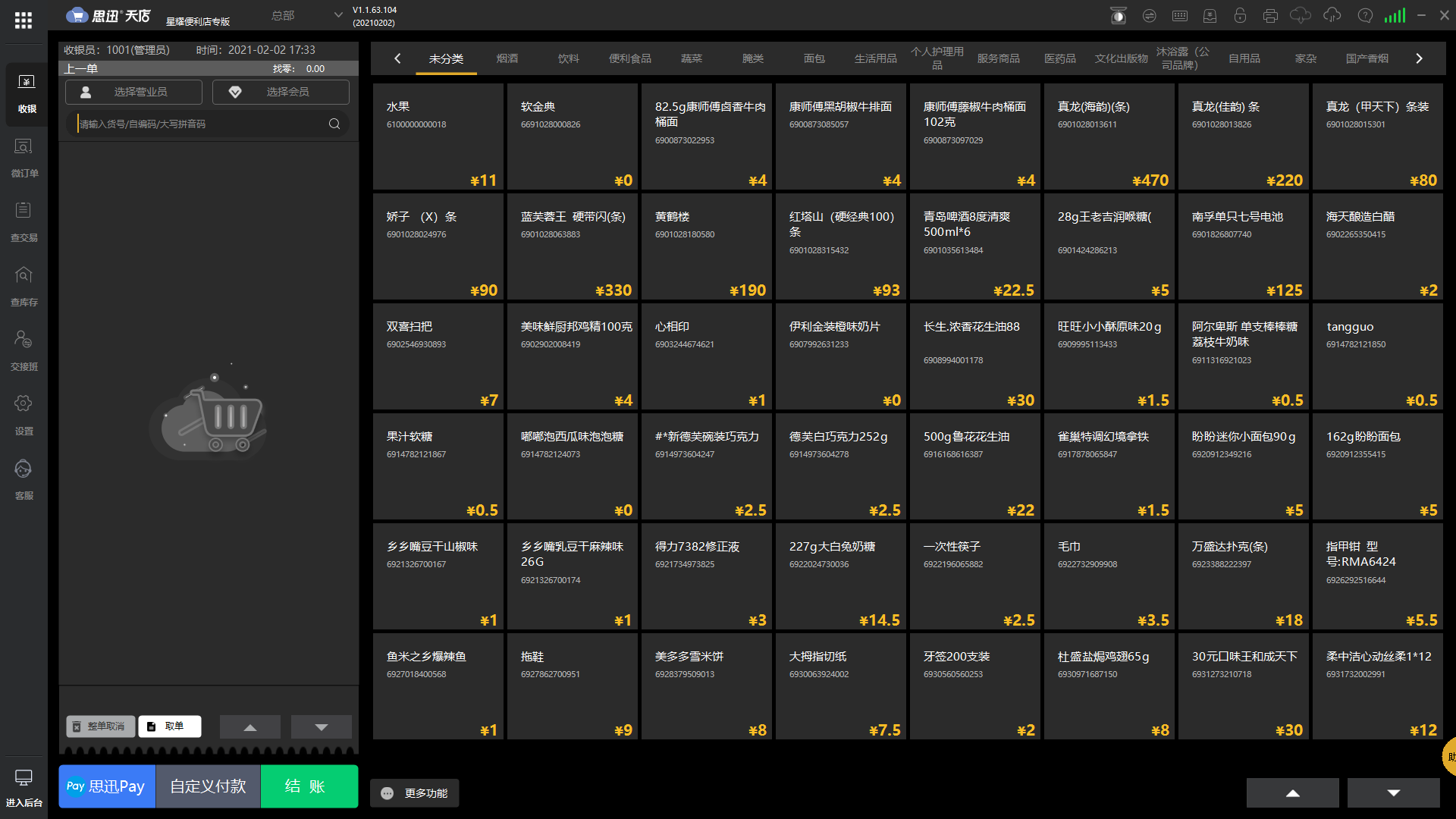Page product grid down arrow
1456x819 pixels.
(1394, 792)
